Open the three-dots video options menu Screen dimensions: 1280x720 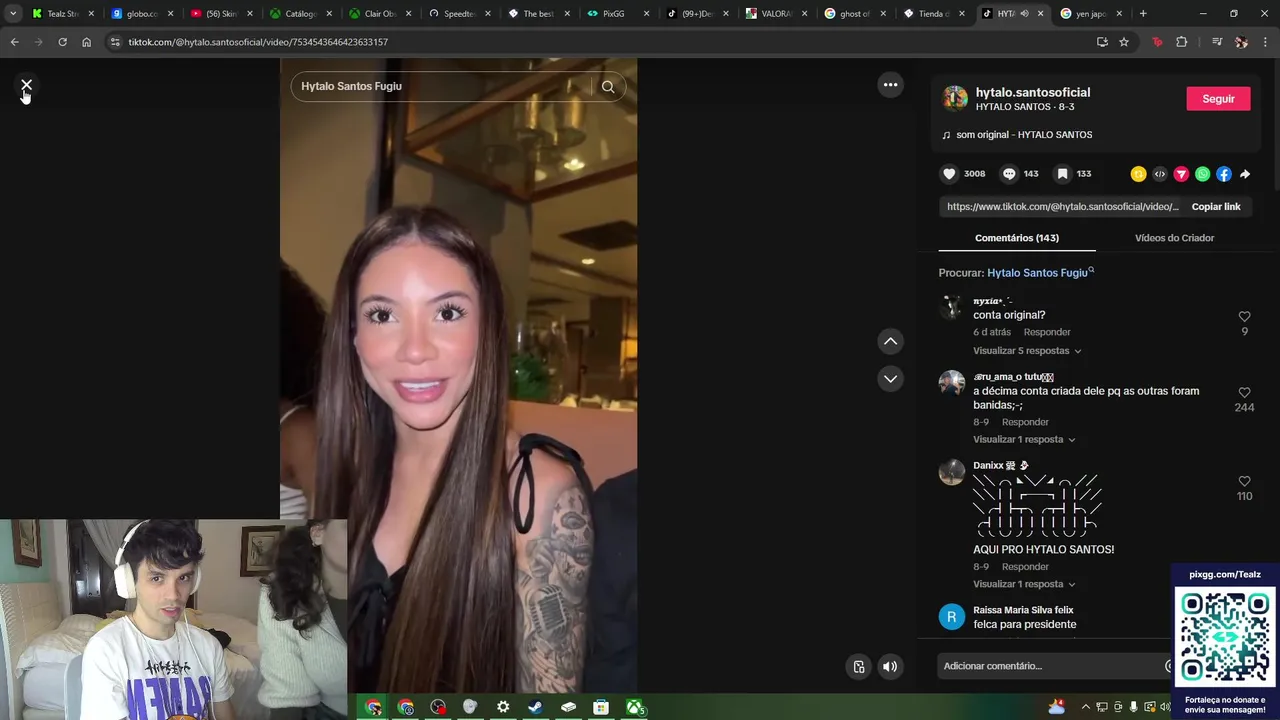(x=890, y=85)
